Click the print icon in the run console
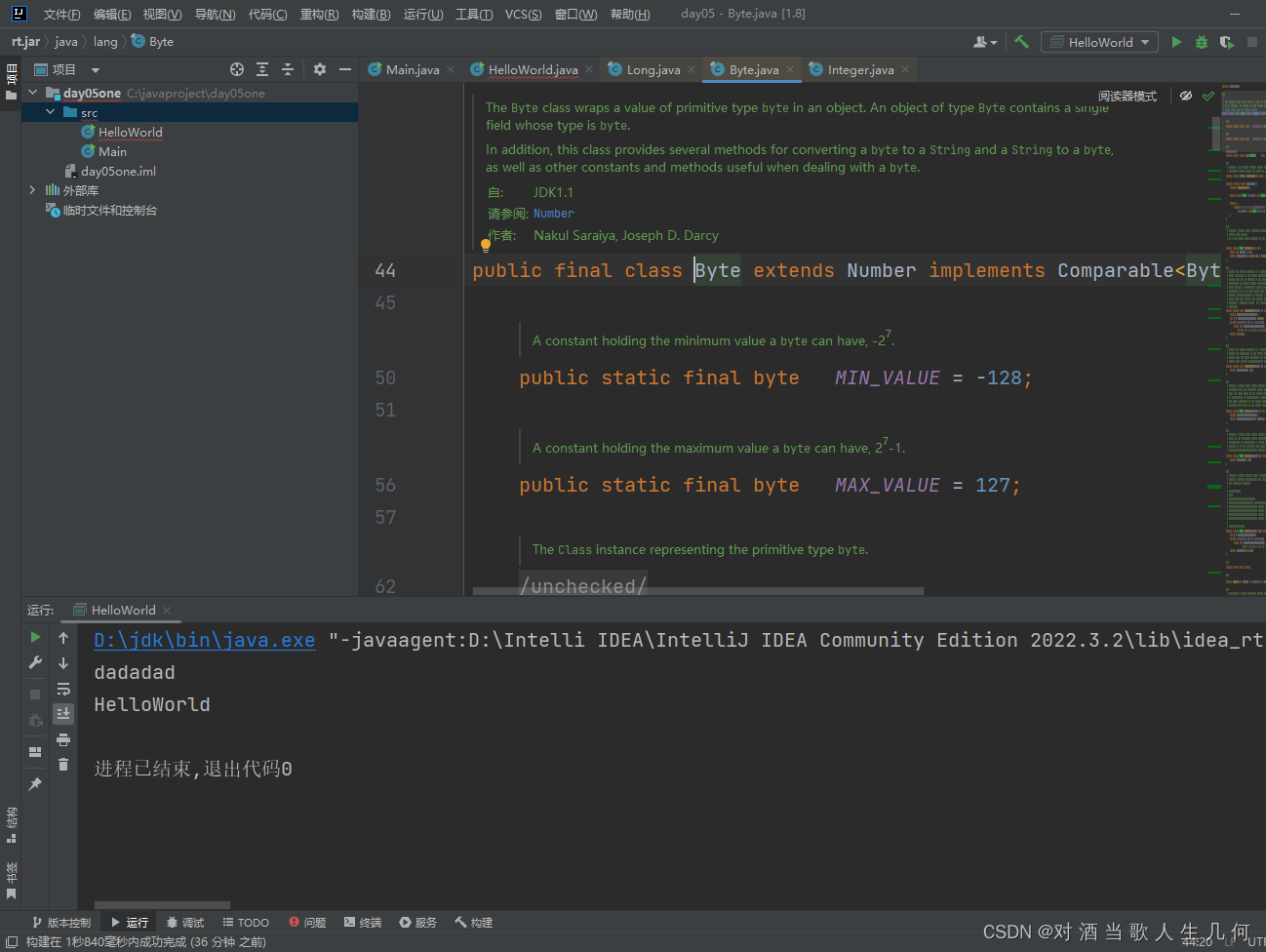Viewport: 1266px width, 952px height. pos(63,739)
